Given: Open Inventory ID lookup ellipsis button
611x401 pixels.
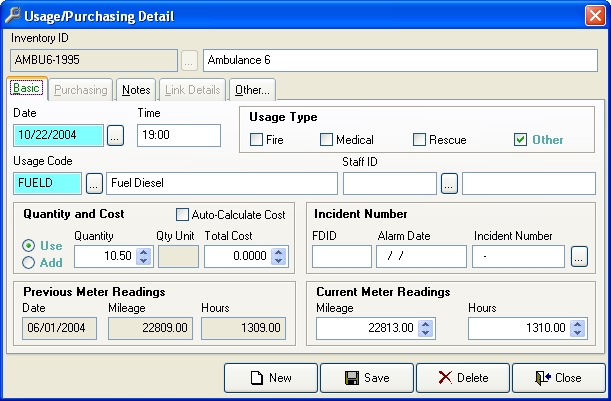Looking at the screenshot, I should pyautogui.click(x=189, y=61).
